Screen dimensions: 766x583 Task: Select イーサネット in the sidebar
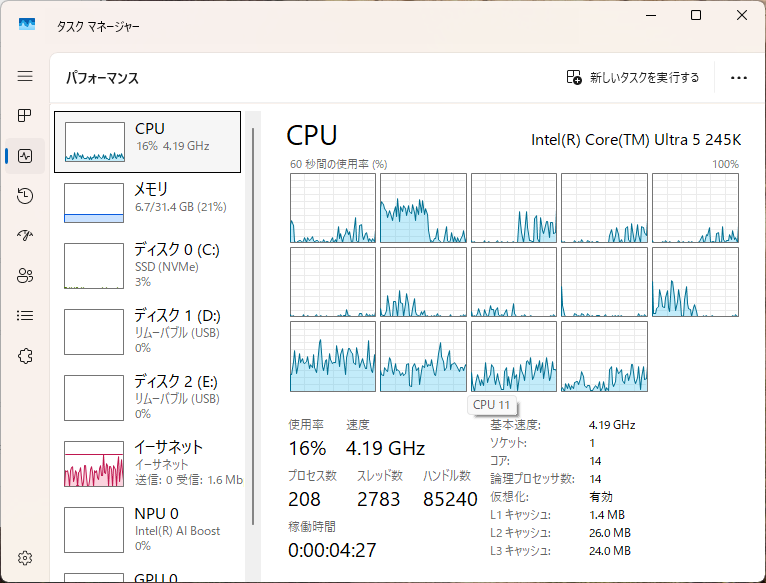(x=148, y=463)
